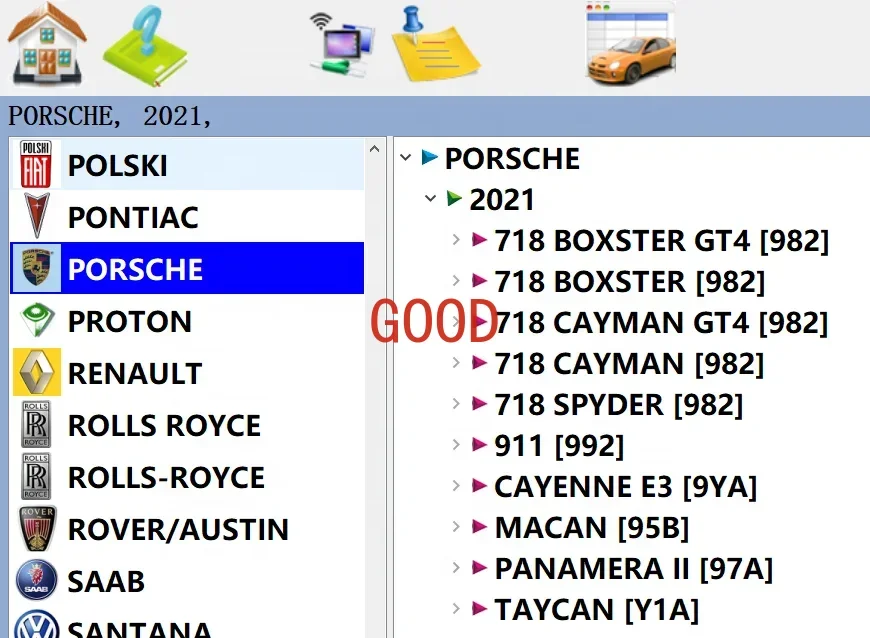Select PROTON in the make list
Screen dimensions: 870x638
pos(187,321)
